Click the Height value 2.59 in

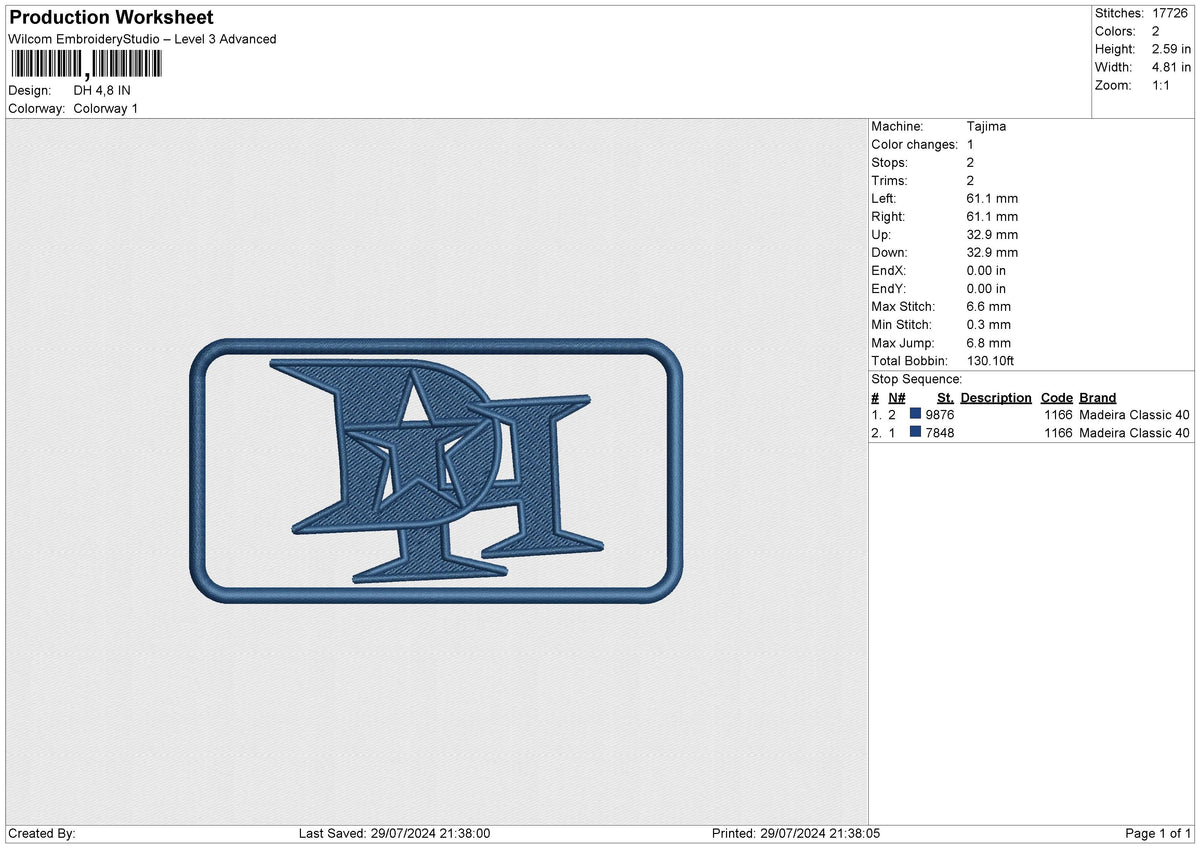click(1172, 49)
